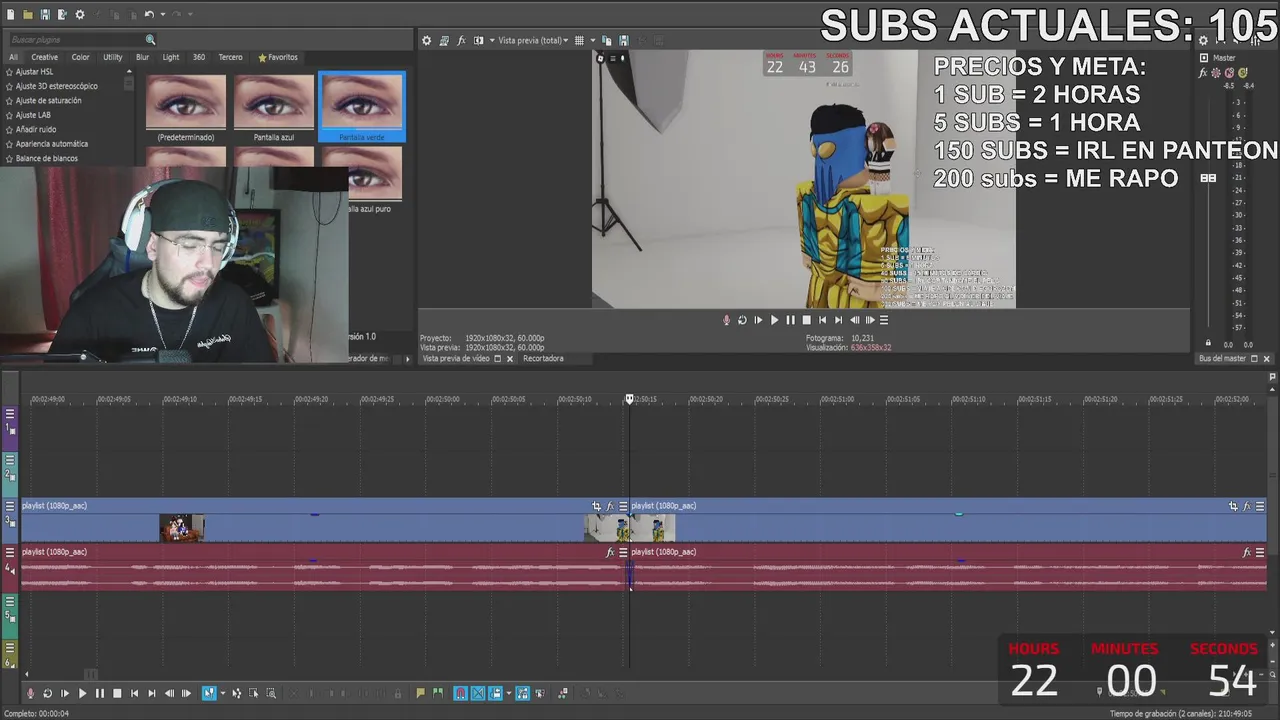Star the Ajuste LAB plugin
The width and height of the screenshot is (1280, 720).
(x=9, y=115)
